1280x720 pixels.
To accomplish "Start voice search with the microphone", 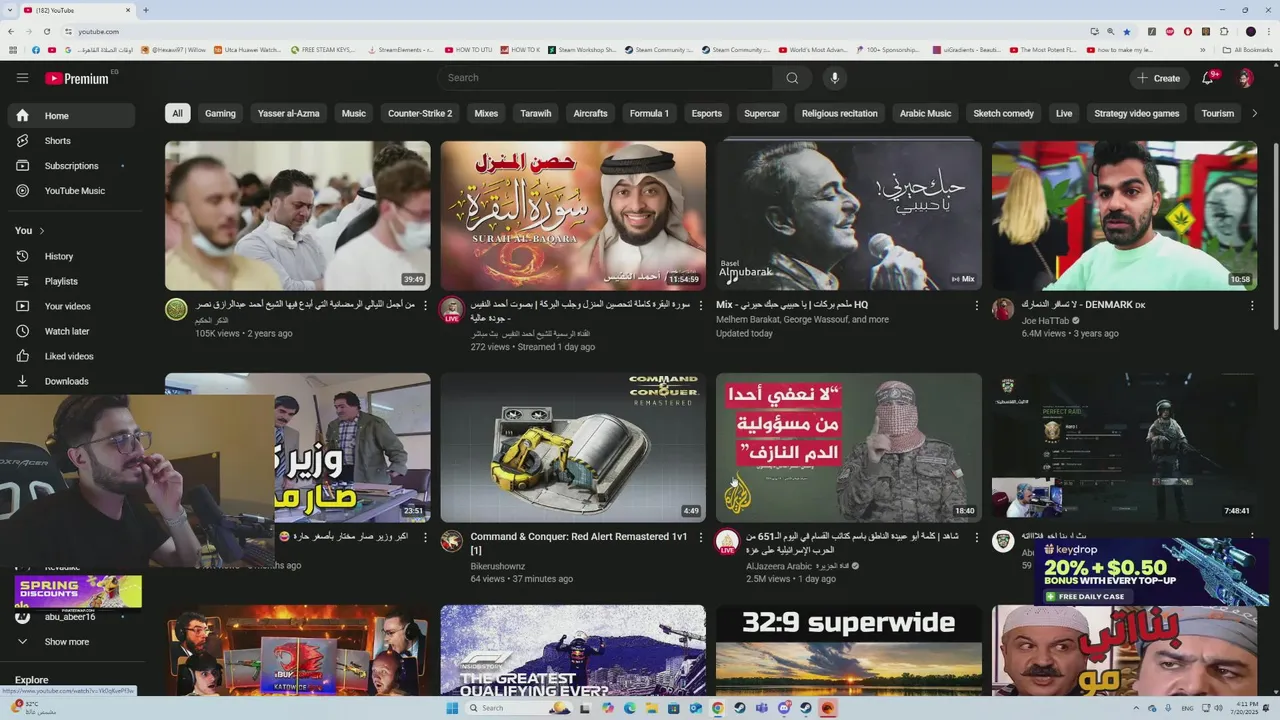I will point(835,78).
